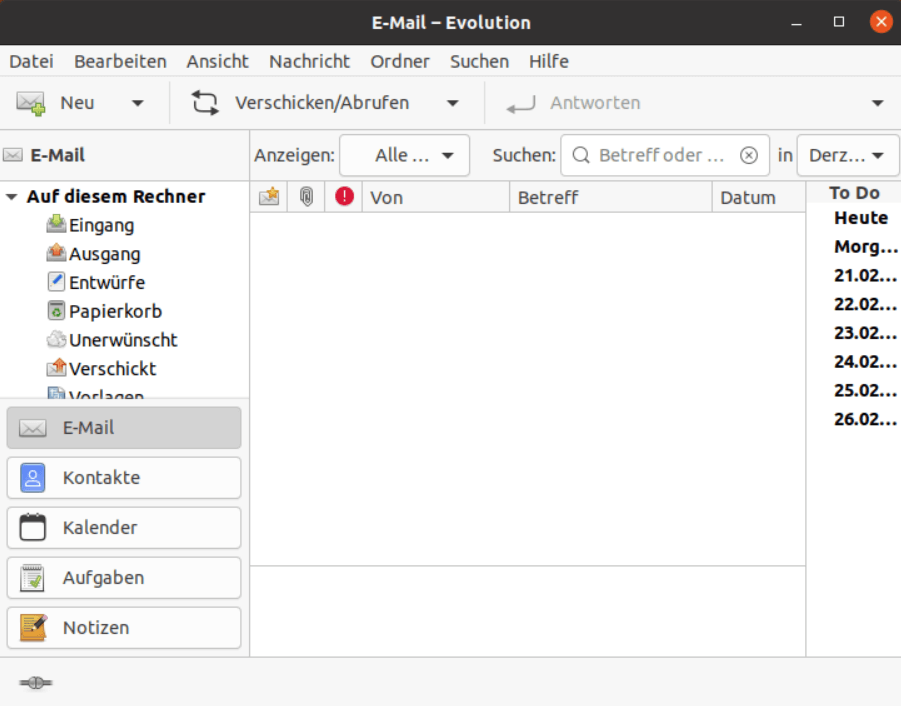
Task: Click the Verschickt sent folder icon
Action: point(56,368)
